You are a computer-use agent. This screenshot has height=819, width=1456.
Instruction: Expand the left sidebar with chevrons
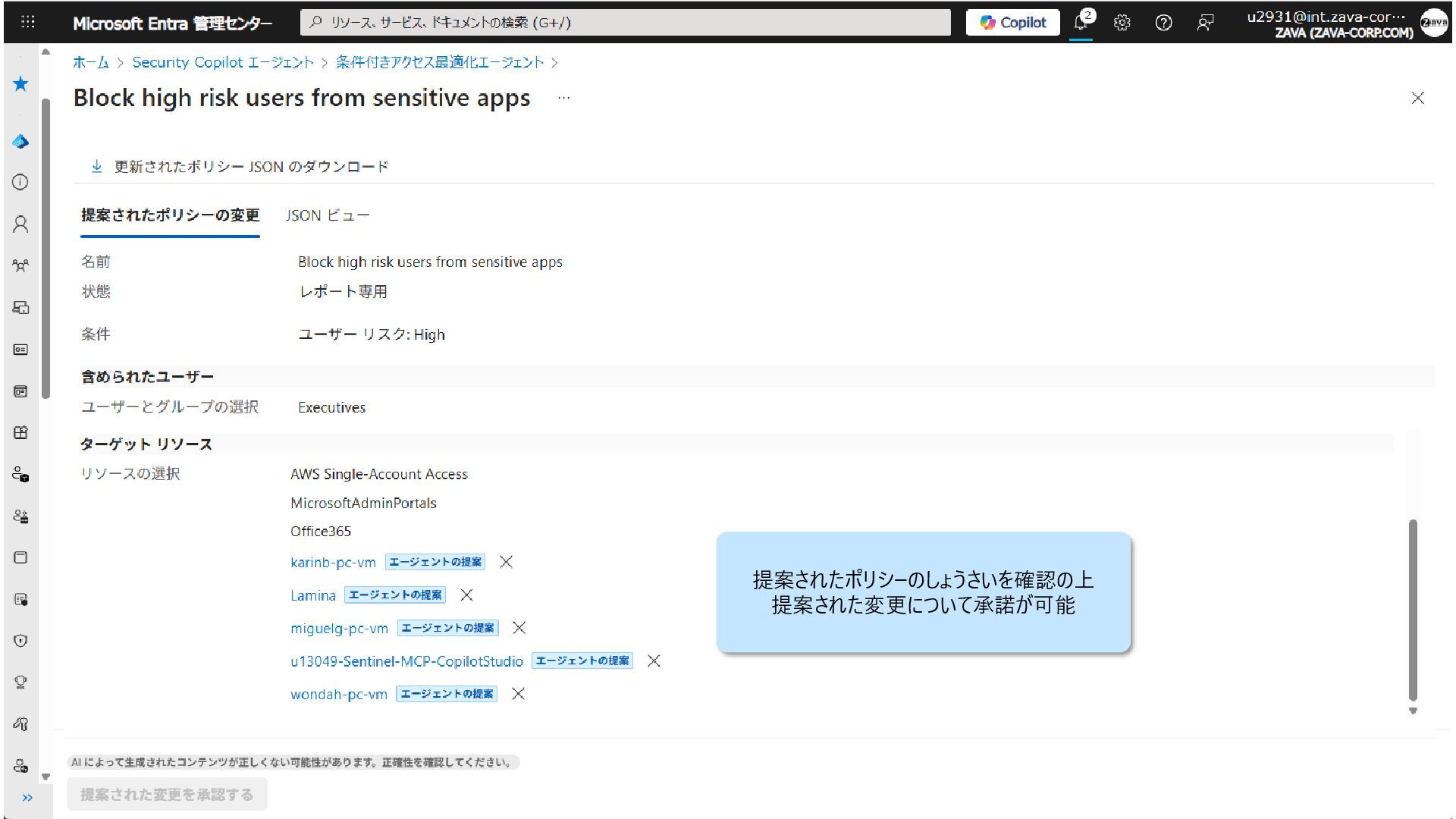click(x=27, y=798)
